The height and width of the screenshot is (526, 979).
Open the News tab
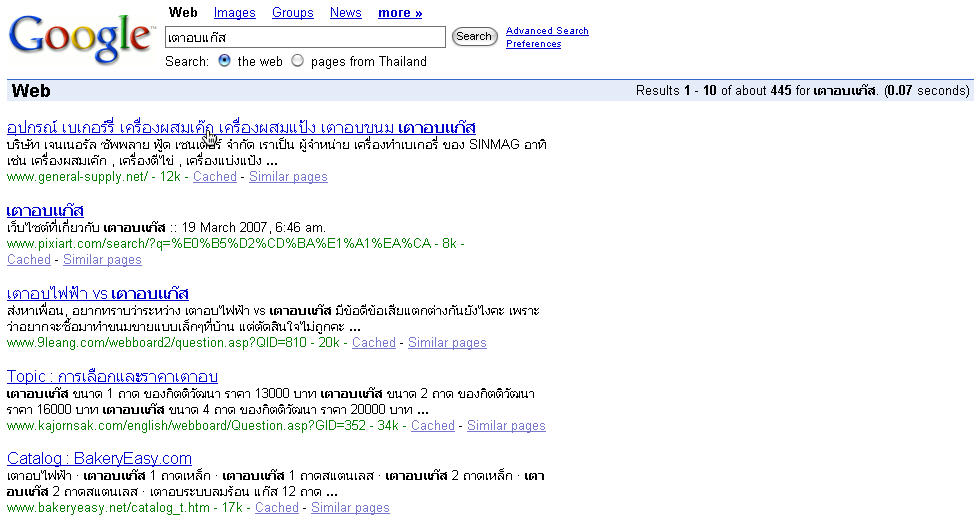click(346, 12)
